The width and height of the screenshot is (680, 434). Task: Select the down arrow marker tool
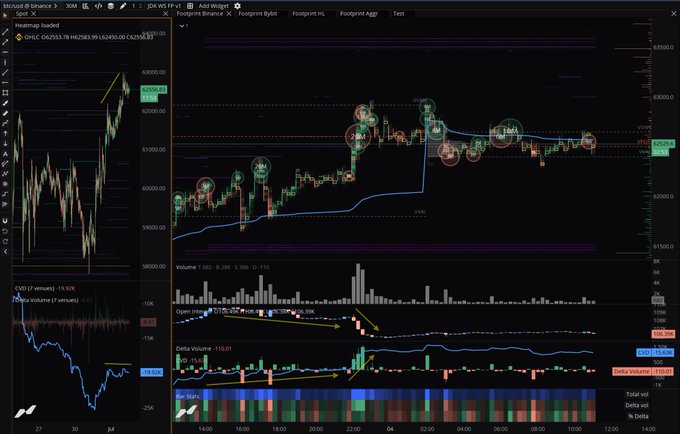[5, 144]
